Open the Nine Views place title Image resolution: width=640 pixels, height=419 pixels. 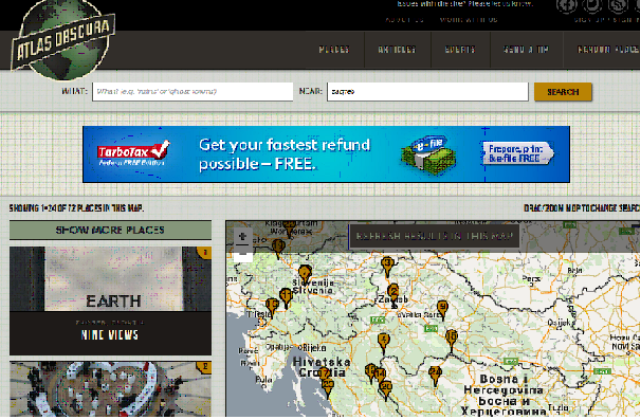(110, 335)
